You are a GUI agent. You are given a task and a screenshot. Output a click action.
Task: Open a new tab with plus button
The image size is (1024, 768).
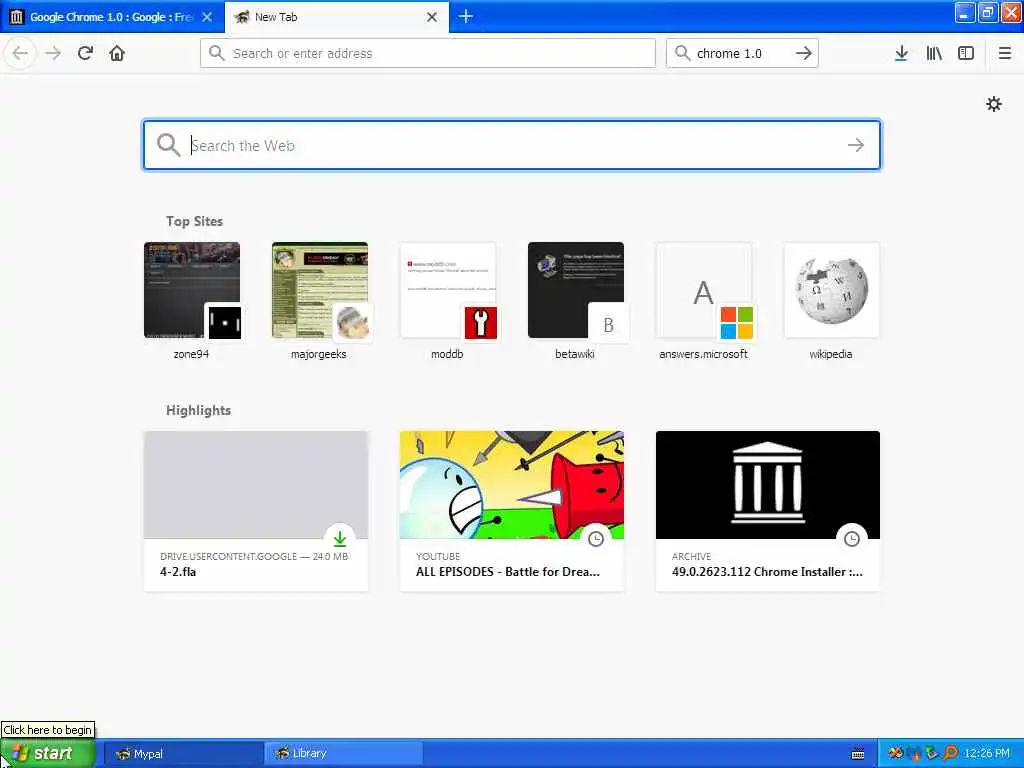coord(466,16)
